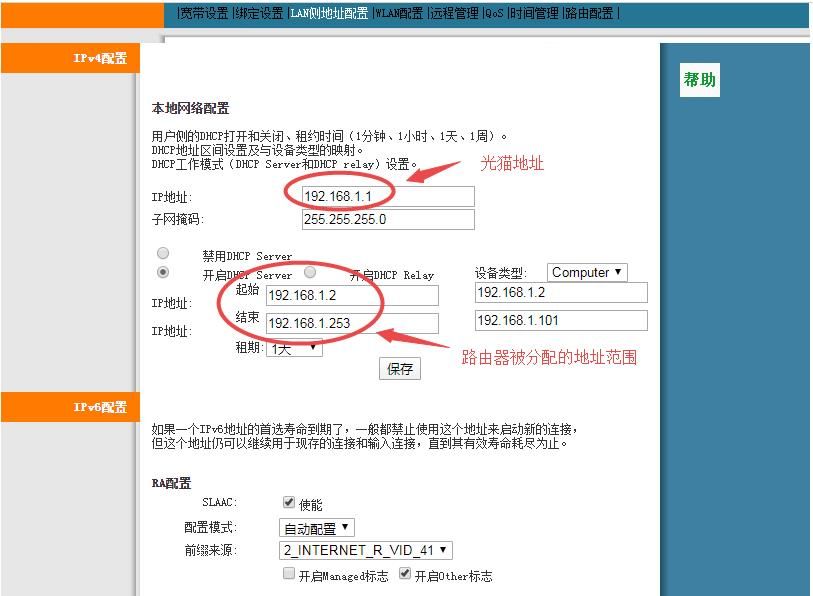Click the 帮助 help button
Screen dimensions: 813x596
(x=699, y=80)
